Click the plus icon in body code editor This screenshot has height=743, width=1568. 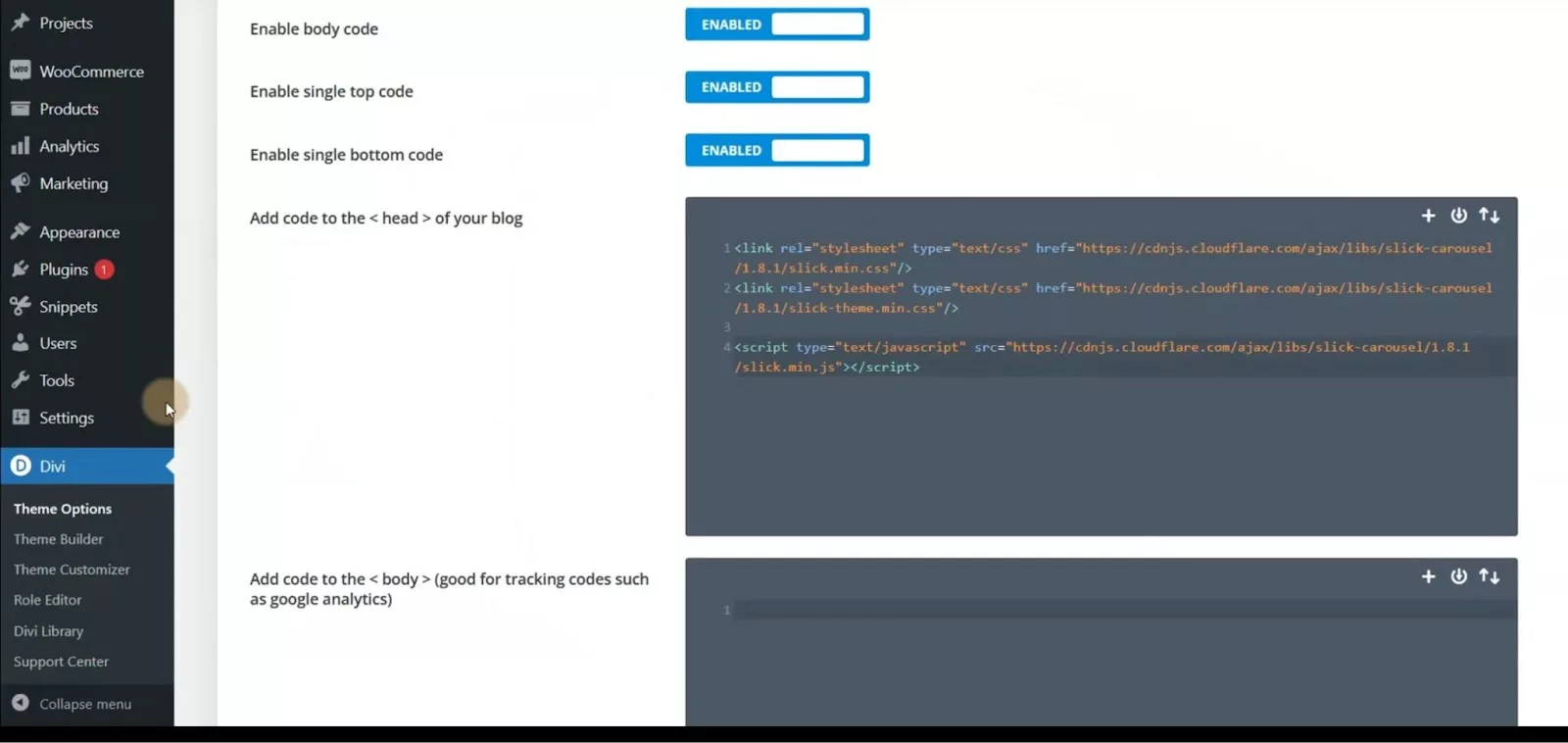(1428, 576)
